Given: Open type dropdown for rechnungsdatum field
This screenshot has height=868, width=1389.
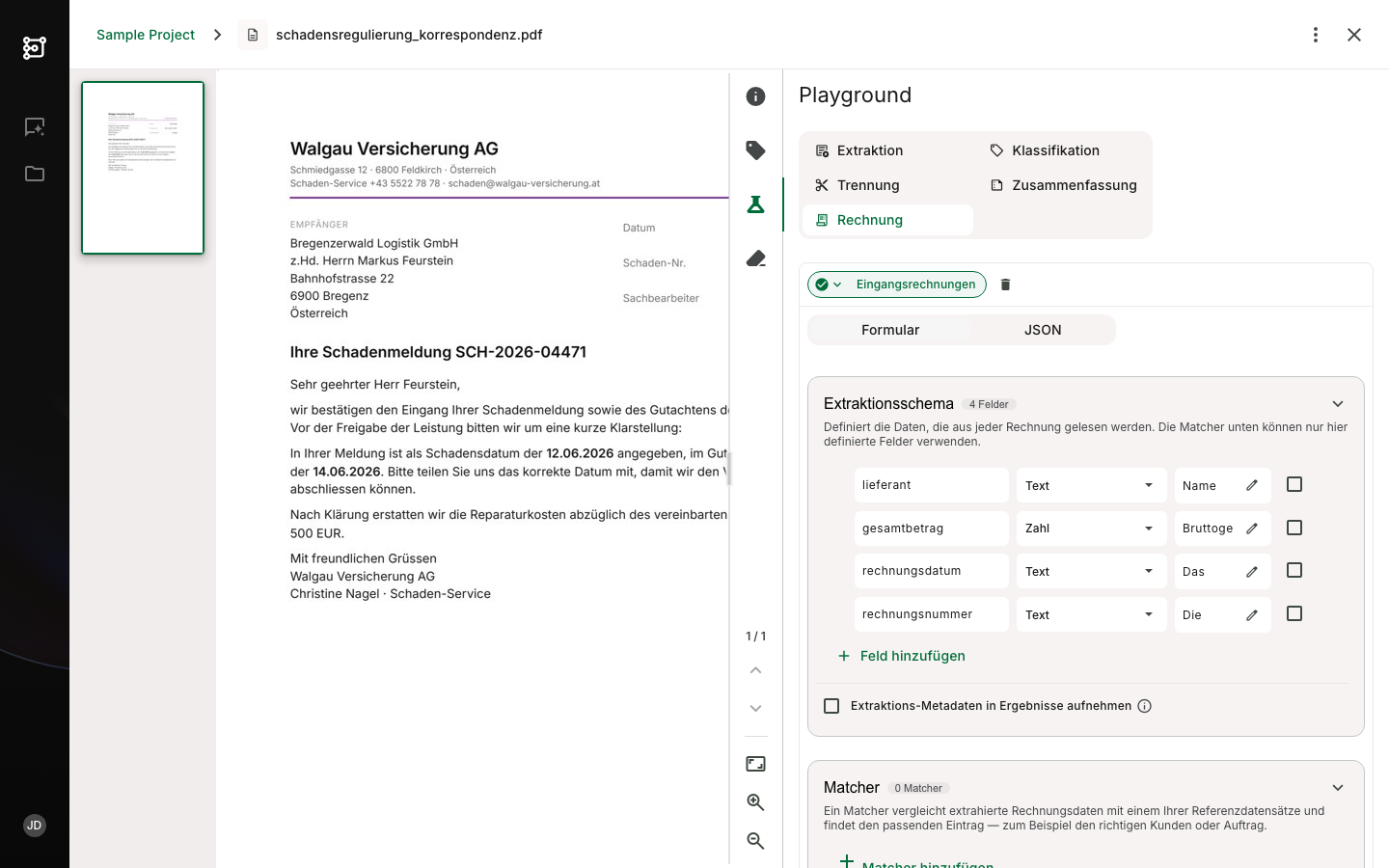Looking at the screenshot, I should 1091,571.
